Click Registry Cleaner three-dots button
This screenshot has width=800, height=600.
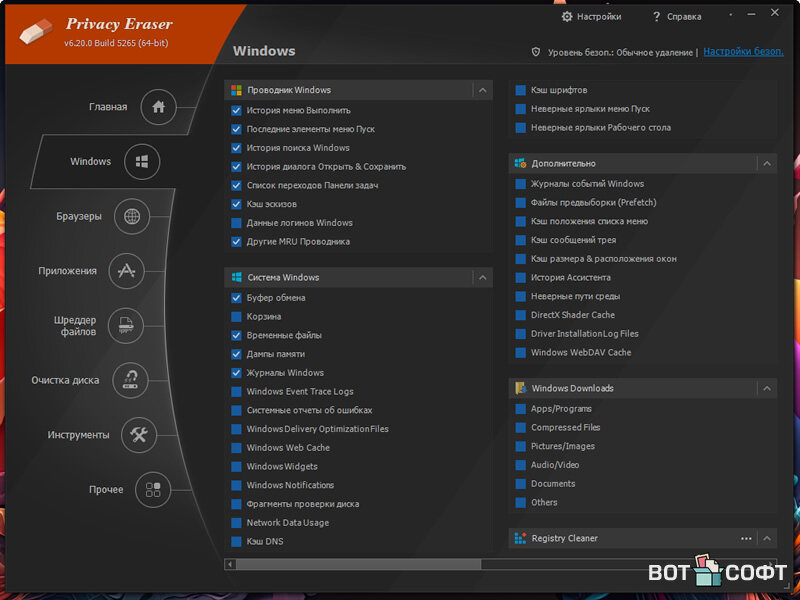(746, 538)
